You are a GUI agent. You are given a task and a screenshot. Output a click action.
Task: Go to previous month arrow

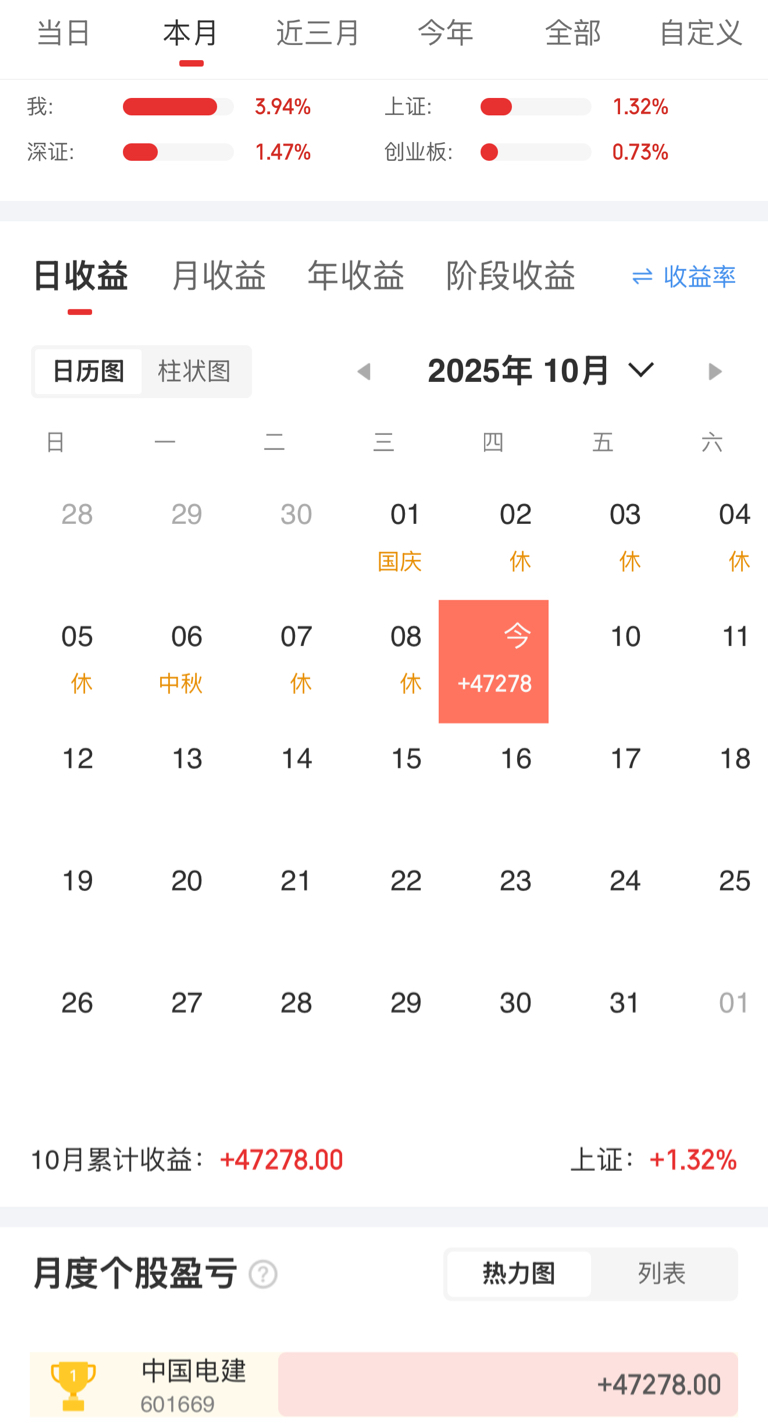(364, 372)
